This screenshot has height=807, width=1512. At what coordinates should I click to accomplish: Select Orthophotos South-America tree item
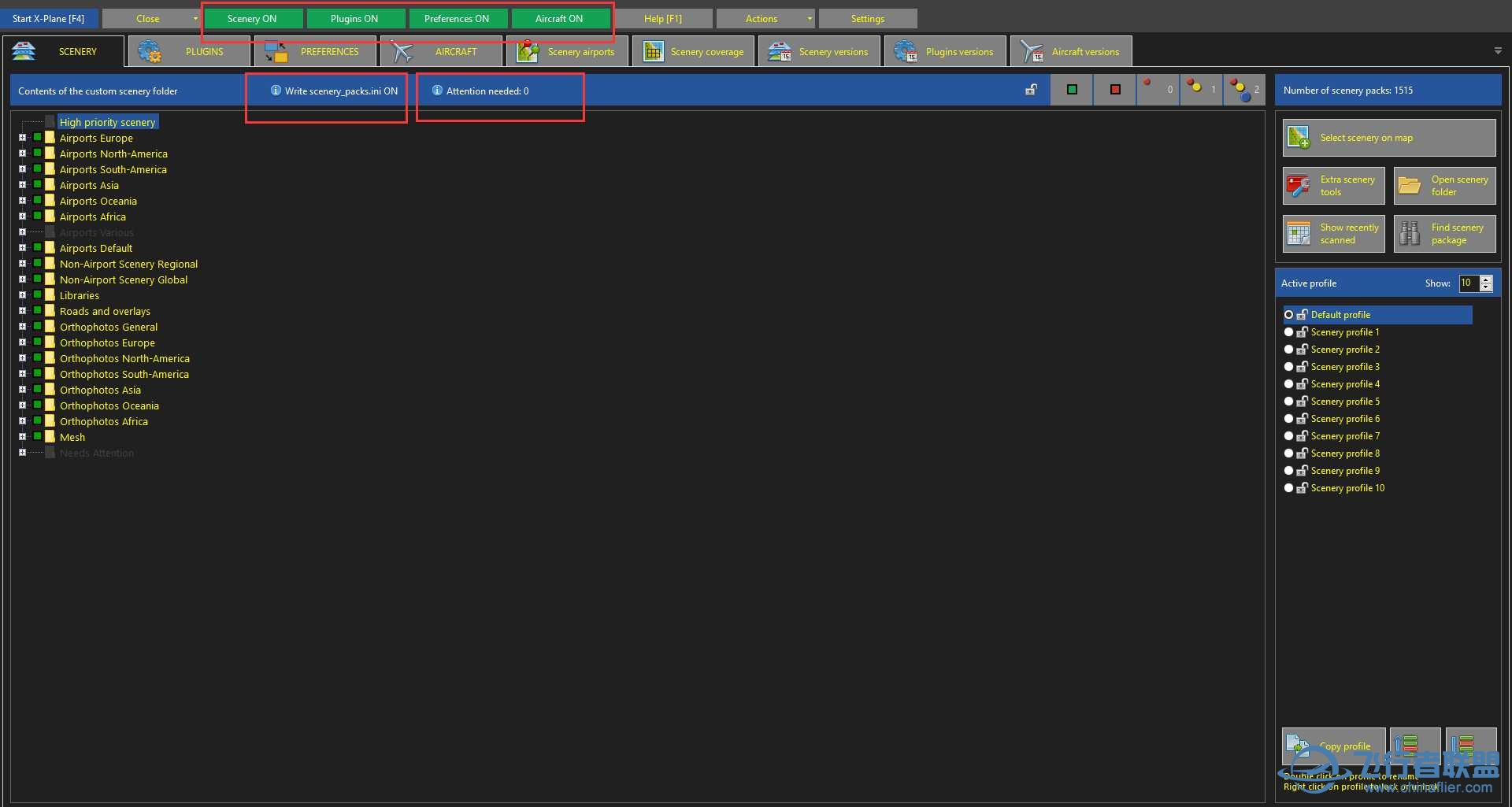[x=124, y=374]
